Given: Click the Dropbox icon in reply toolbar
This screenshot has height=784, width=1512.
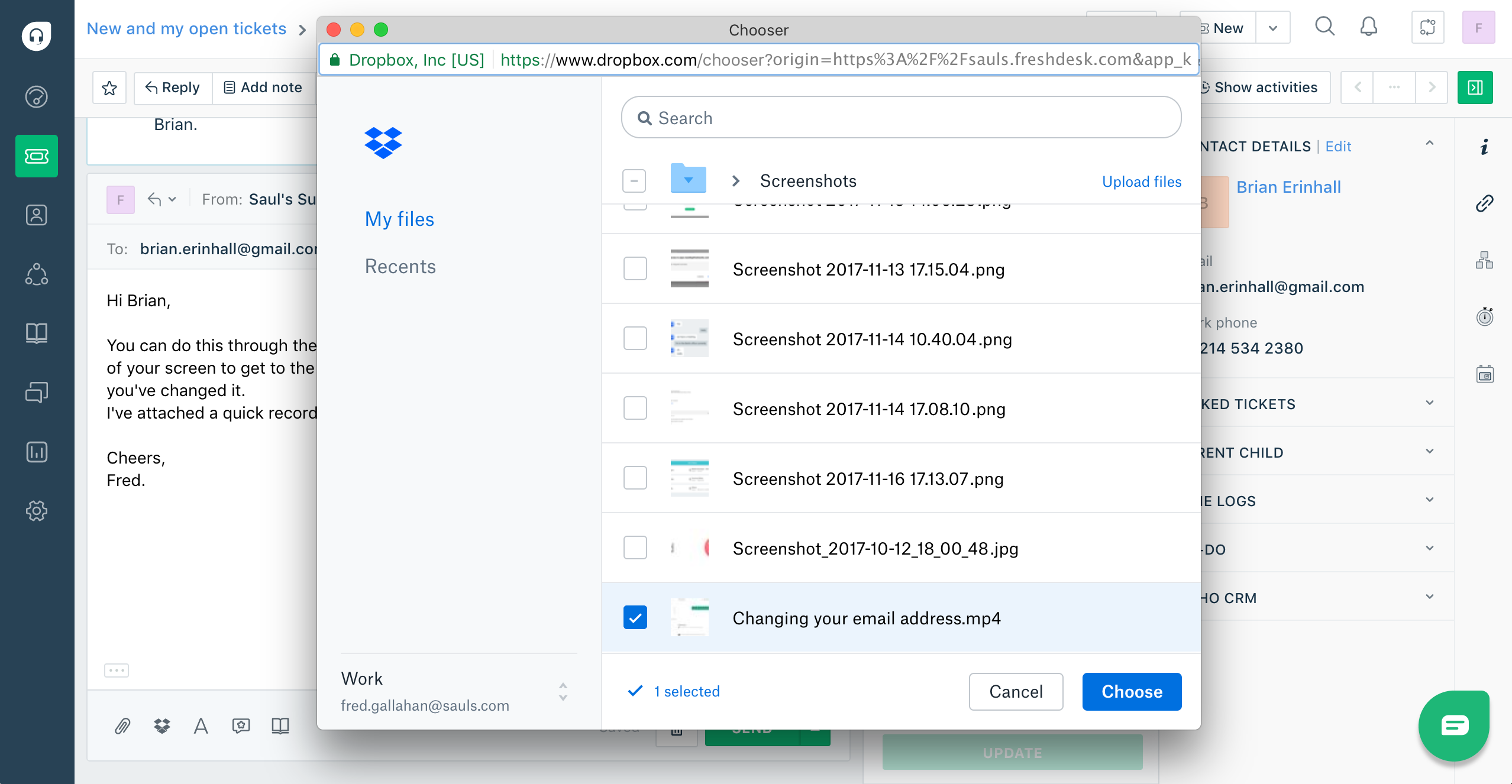Looking at the screenshot, I should click(x=161, y=726).
